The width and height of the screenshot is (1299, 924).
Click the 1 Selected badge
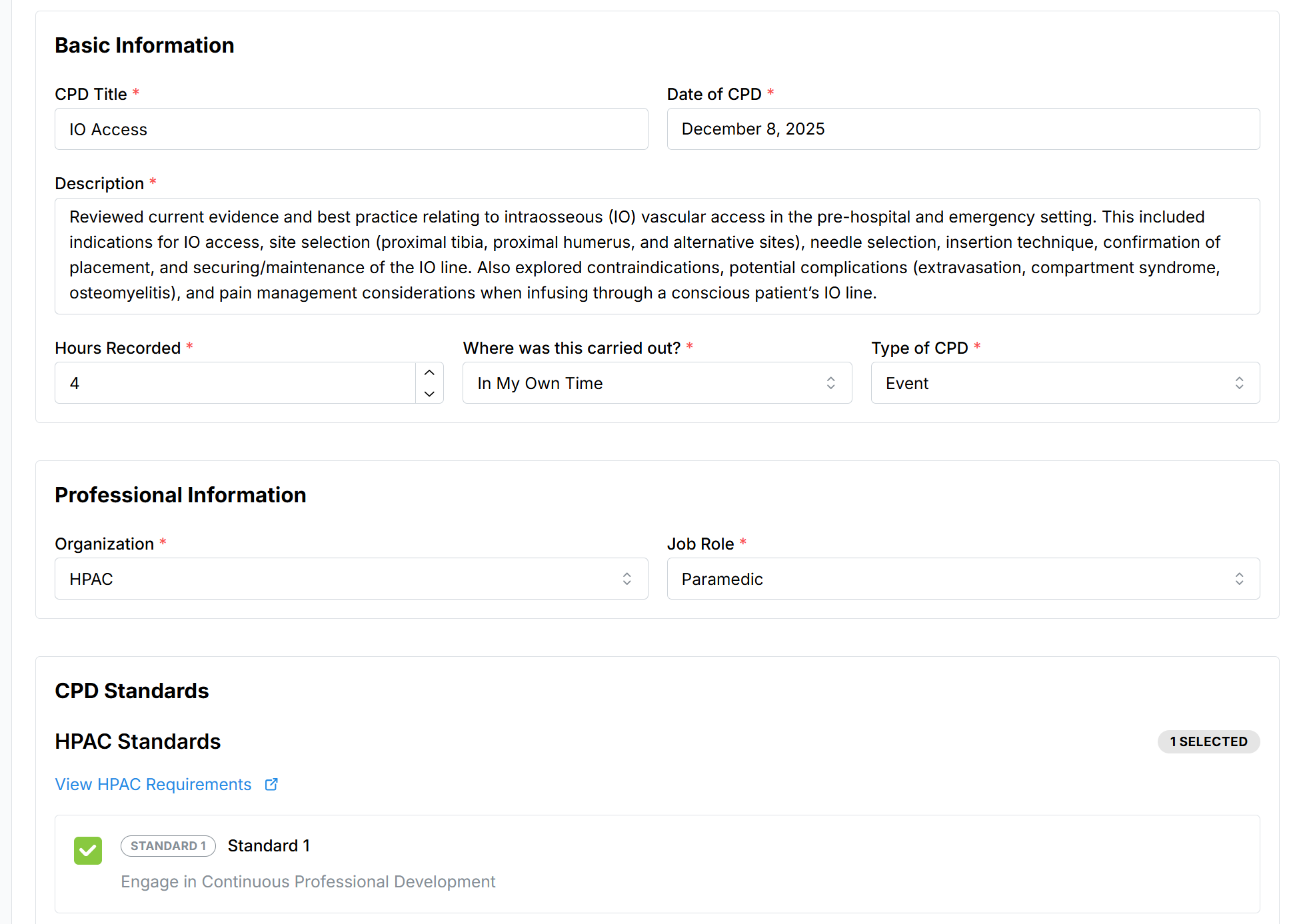coord(1208,741)
